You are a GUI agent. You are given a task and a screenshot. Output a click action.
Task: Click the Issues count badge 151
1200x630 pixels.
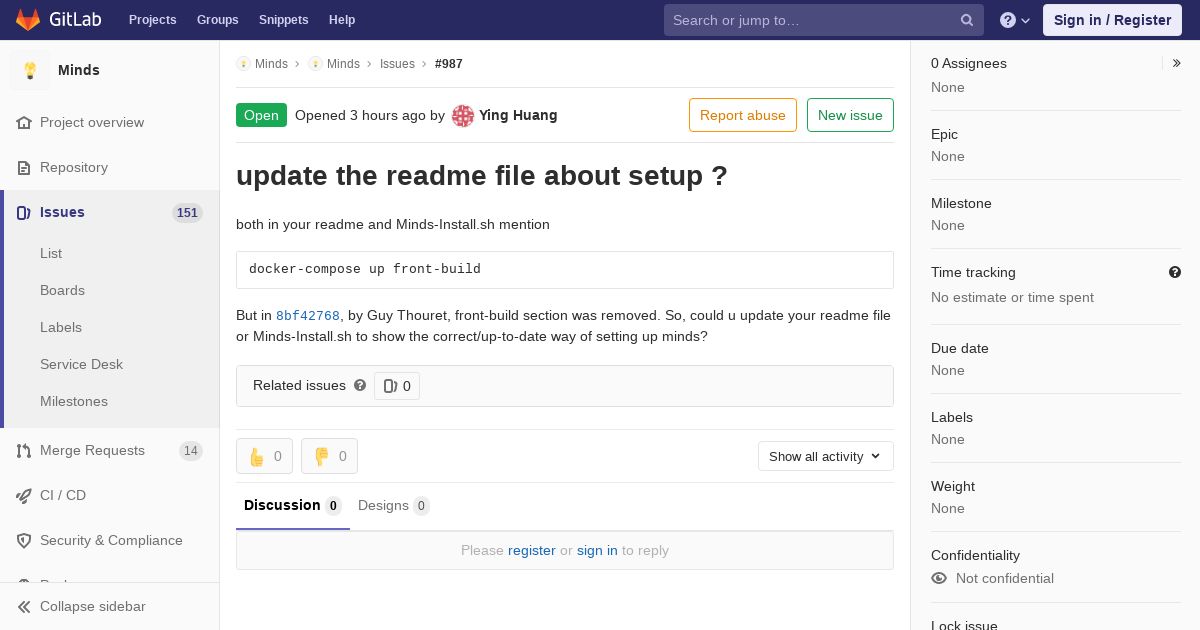pyautogui.click(x=187, y=213)
